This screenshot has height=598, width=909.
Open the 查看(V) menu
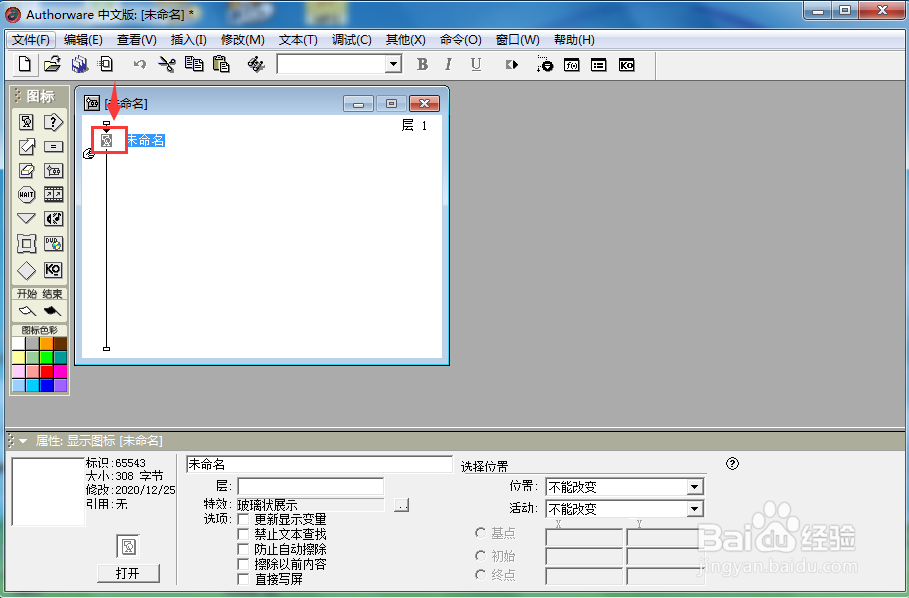coord(136,40)
